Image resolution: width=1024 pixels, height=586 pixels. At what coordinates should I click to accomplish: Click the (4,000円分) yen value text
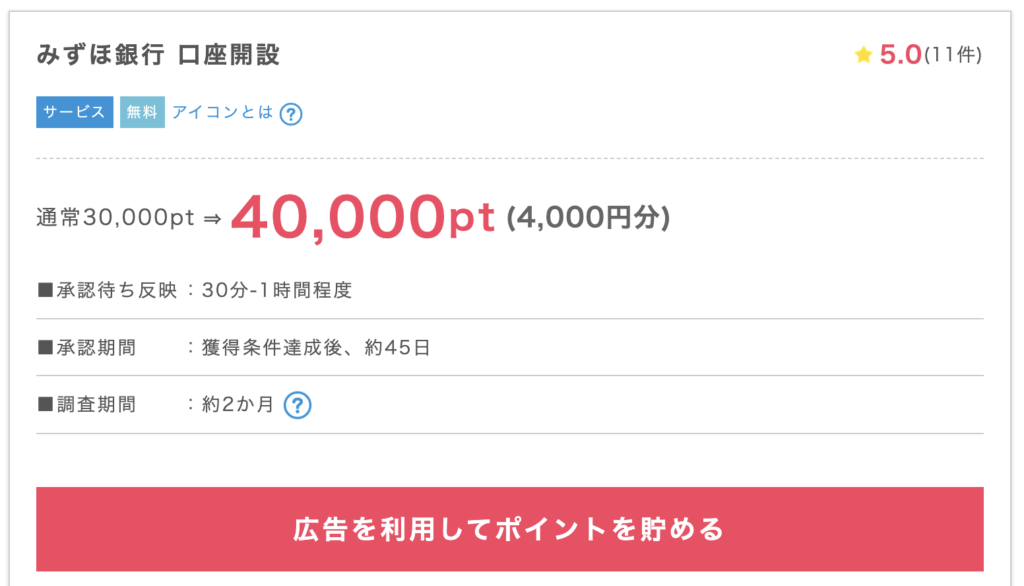[588, 218]
